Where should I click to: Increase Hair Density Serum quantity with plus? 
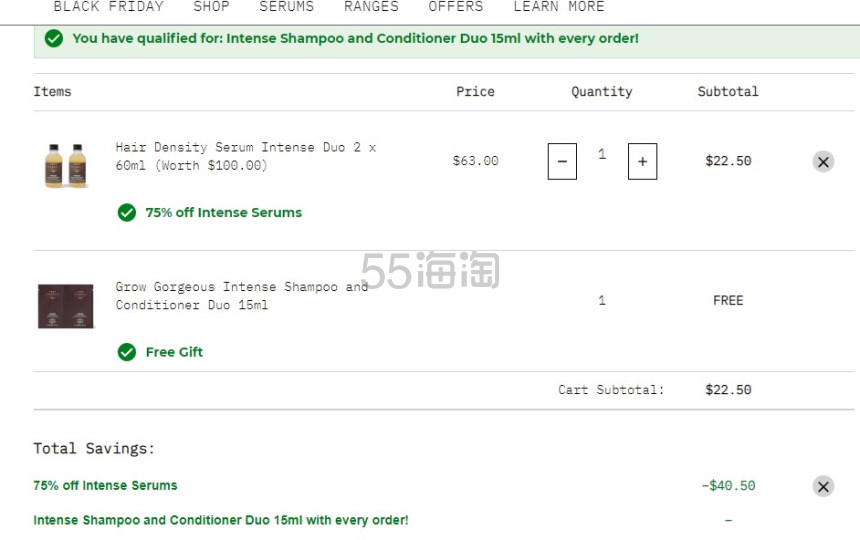click(642, 162)
